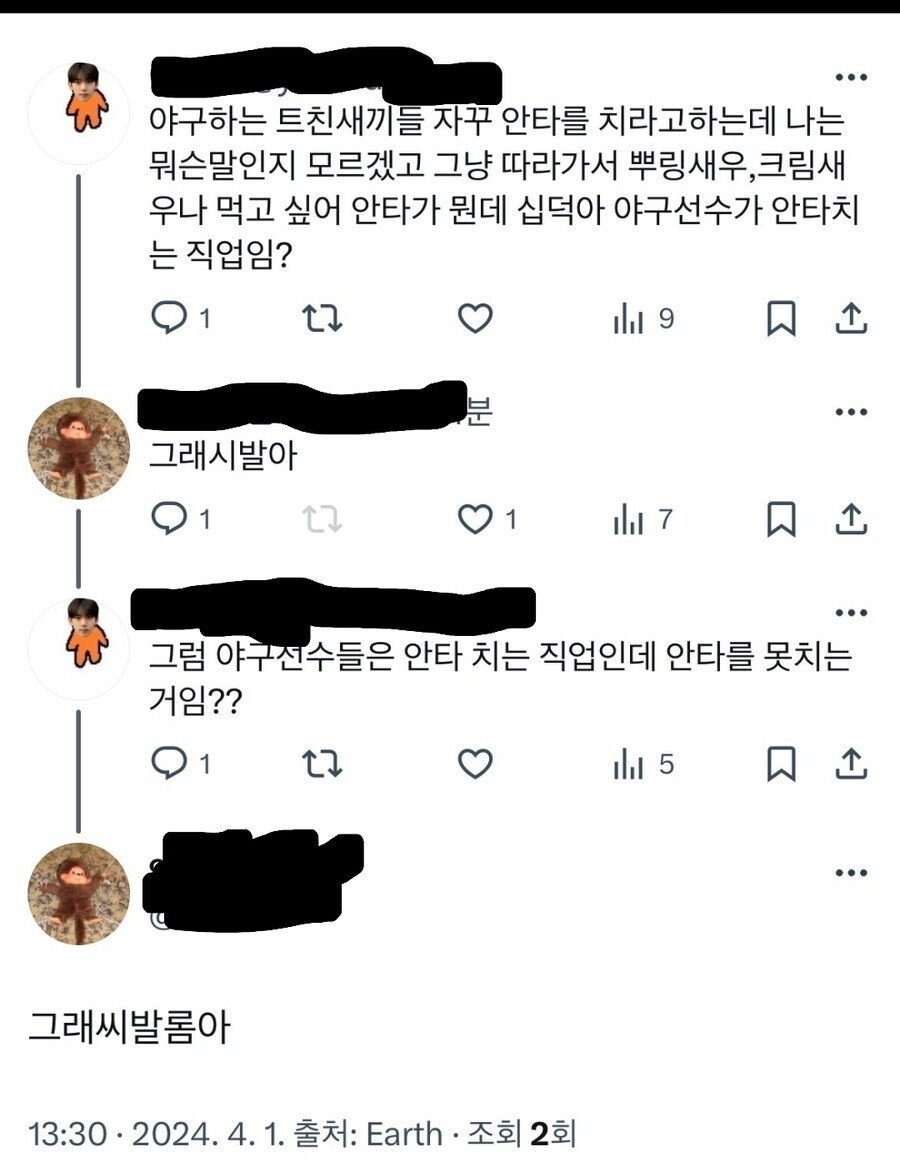Screen dimensions: 900x1172
Task: Open more options on first tweet
Action: point(850,78)
